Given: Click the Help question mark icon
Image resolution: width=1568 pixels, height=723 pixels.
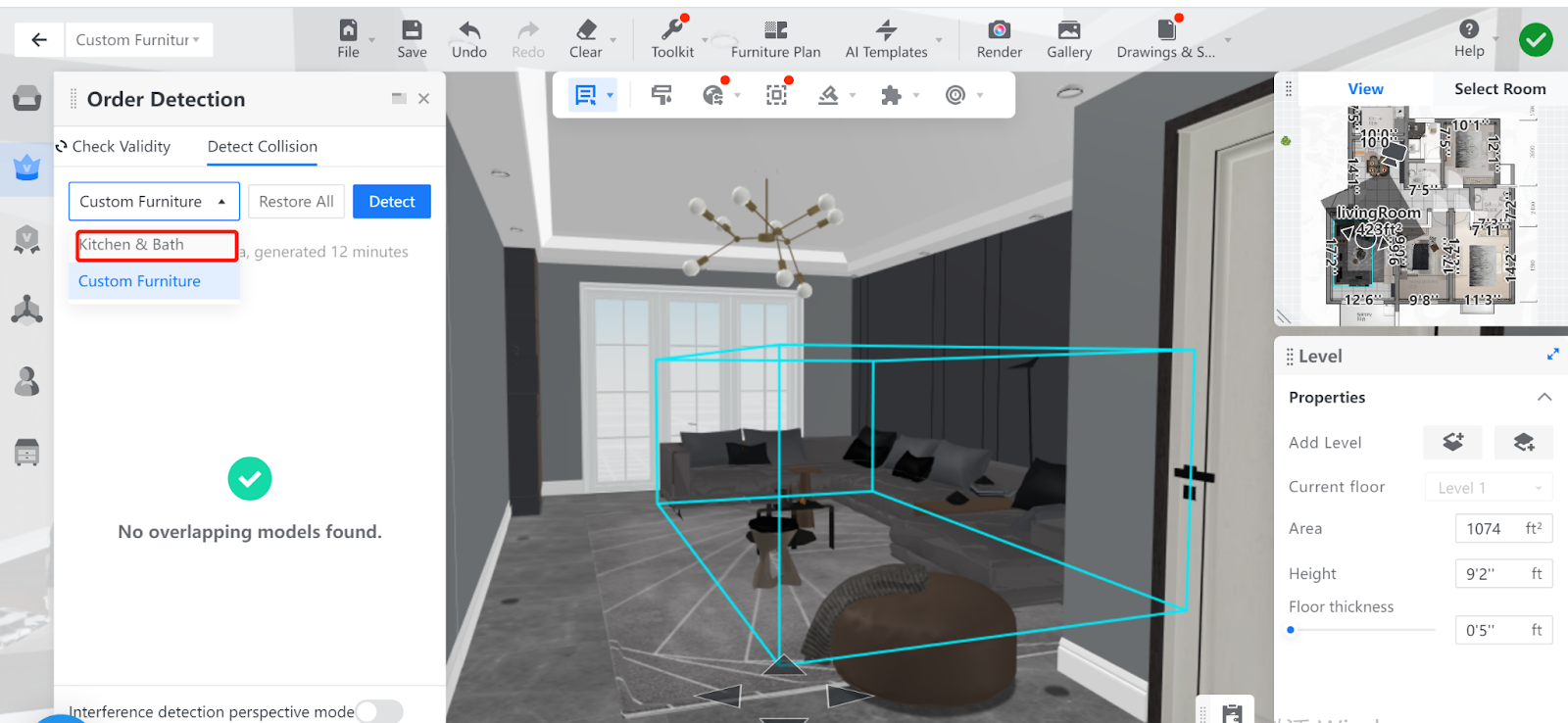Looking at the screenshot, I should (x=1468, y=29).
